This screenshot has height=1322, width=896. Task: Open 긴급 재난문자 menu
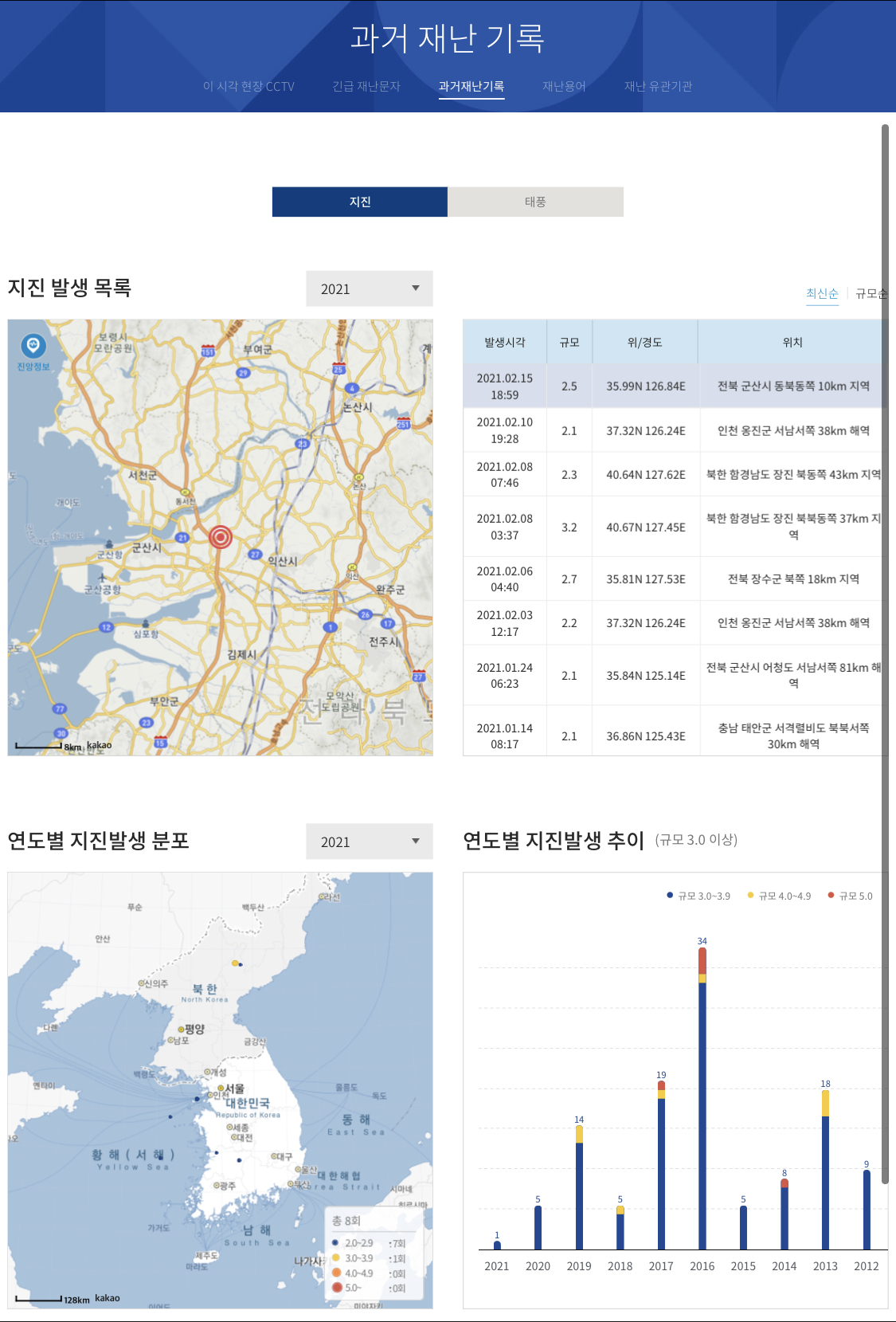tap(366, 86)
